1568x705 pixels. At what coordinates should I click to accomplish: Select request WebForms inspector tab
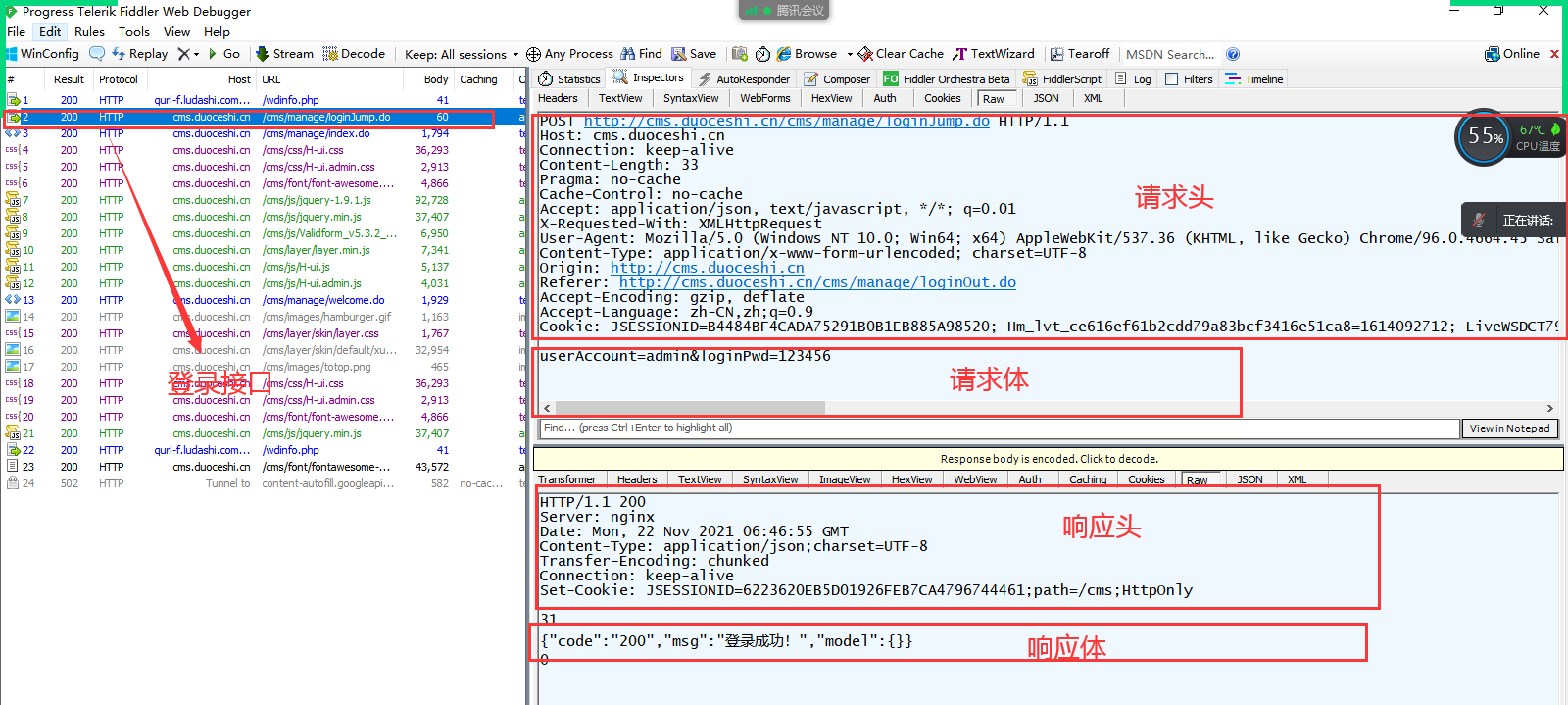pos(764,98)
